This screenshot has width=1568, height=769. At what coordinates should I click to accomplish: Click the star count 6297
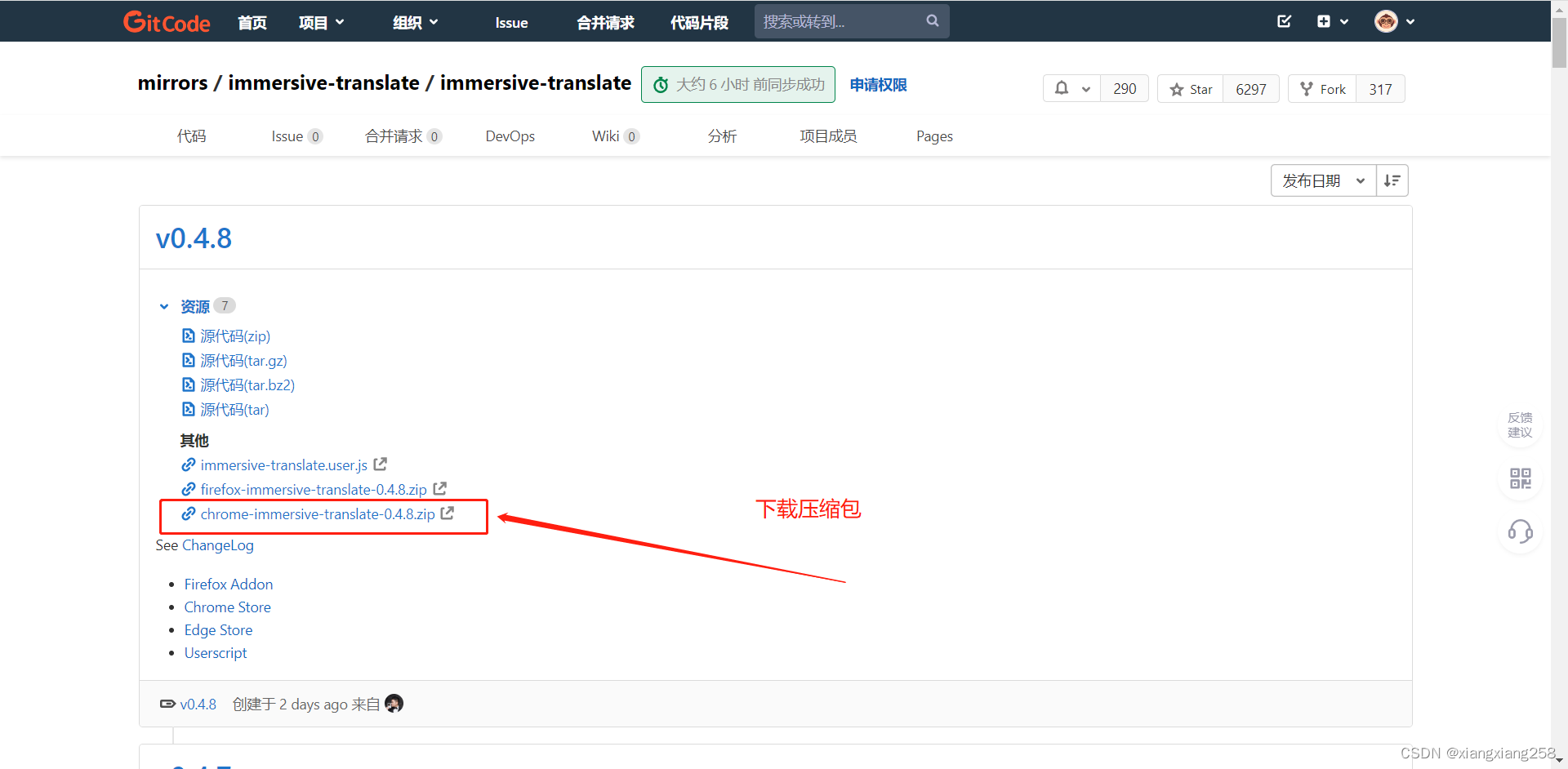pyautogui.click(x=1251, y=89)
